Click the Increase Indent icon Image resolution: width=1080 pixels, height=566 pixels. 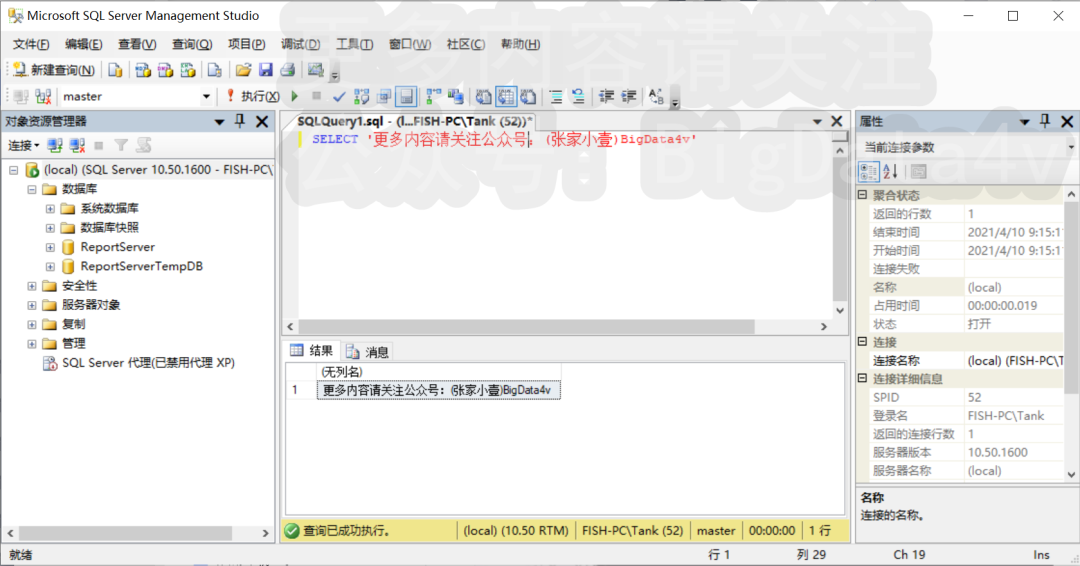(x=629, y=96)
